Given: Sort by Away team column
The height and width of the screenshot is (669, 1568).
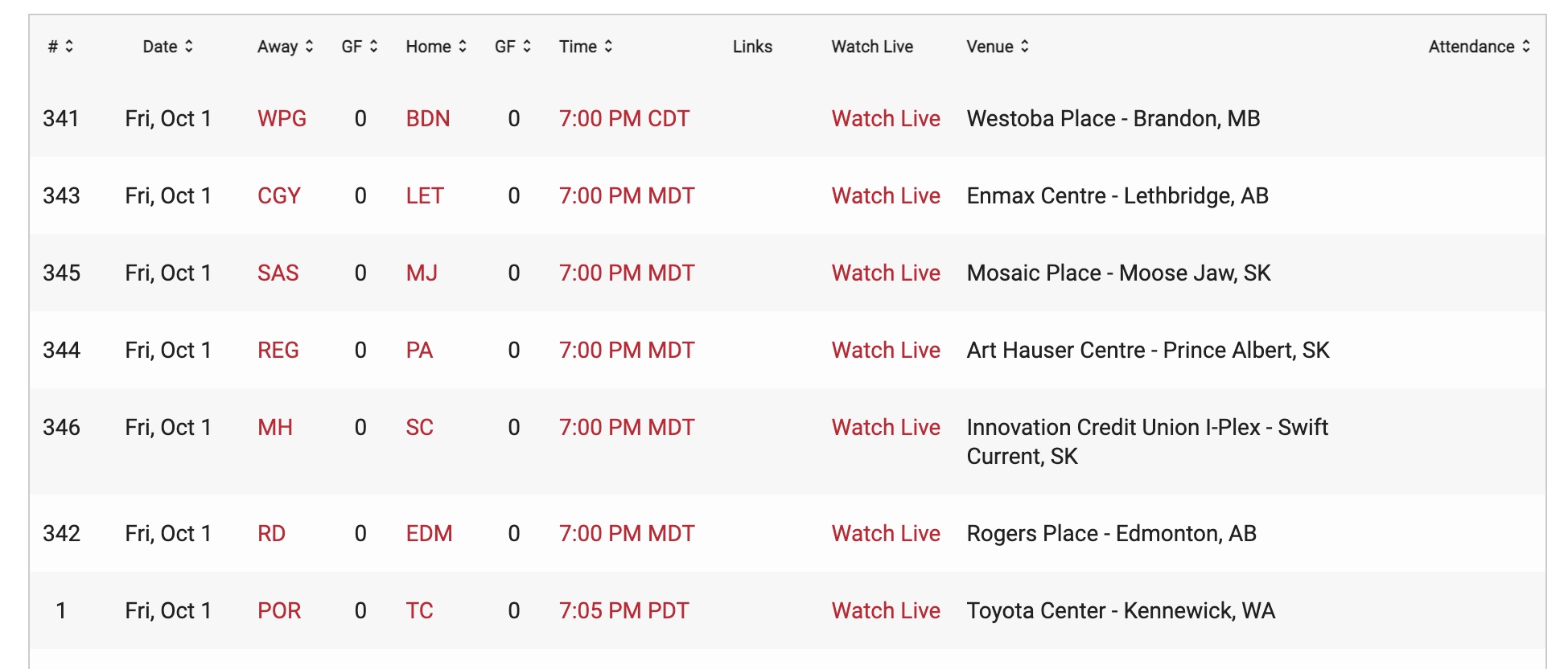Looking at the screenshot, I should pyautogui.click(x=286, y=47).
